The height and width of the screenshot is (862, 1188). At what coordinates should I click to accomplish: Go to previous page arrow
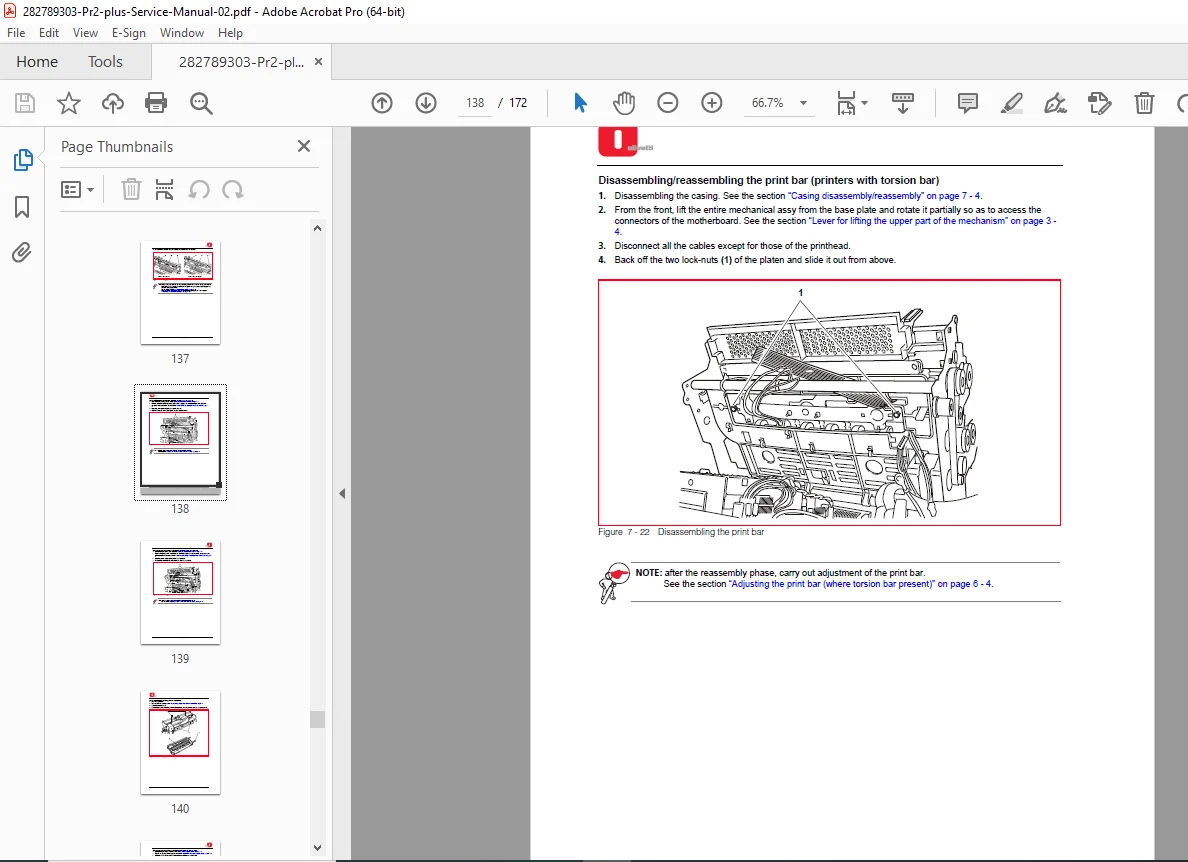[382, 103]
